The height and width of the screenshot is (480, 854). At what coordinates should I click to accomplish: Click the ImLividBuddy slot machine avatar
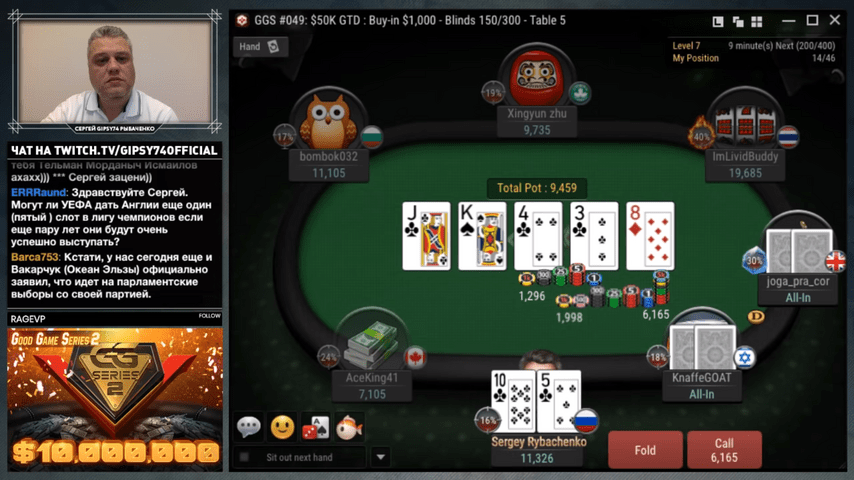[745, 121]
